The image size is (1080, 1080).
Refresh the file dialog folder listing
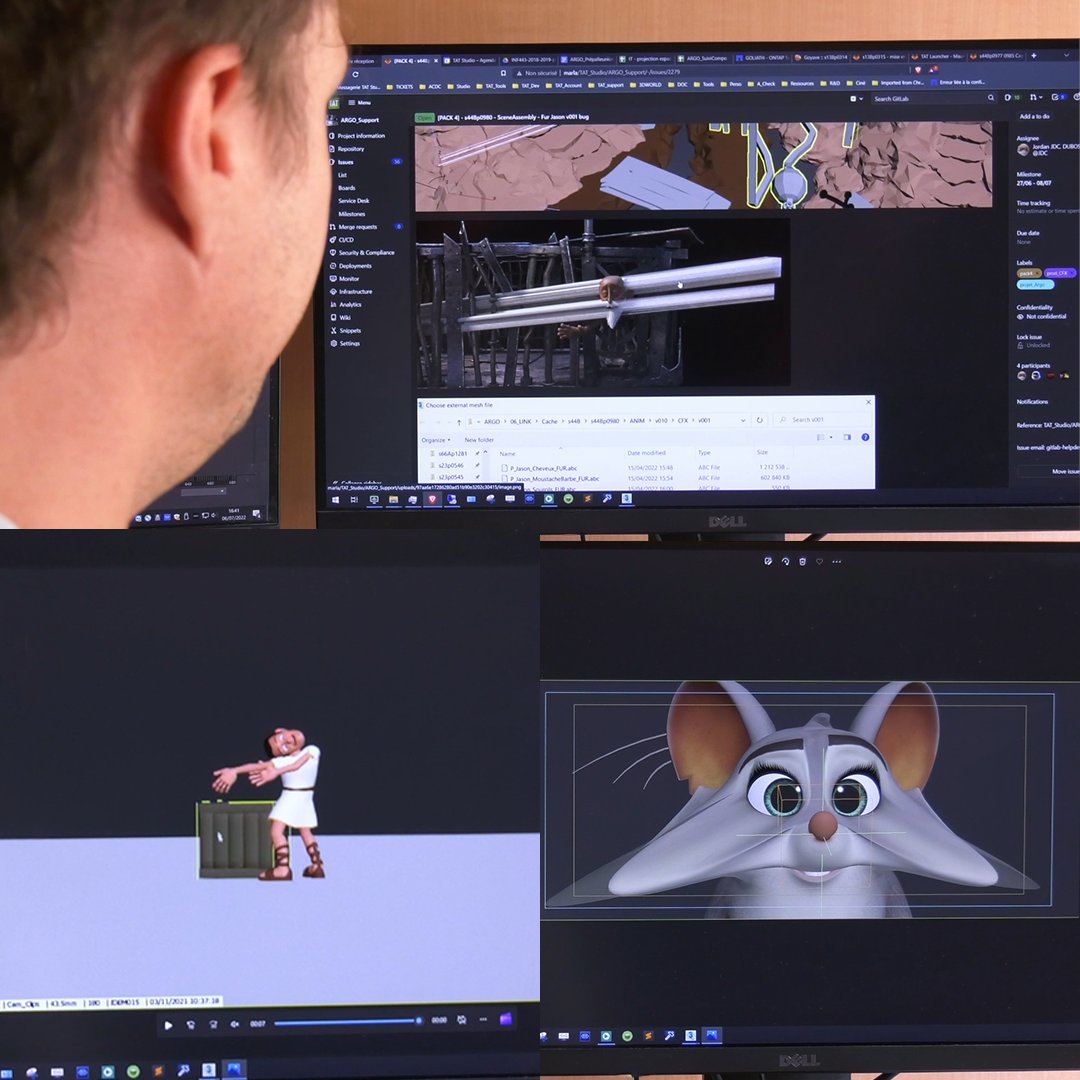(x=760, y=420)
